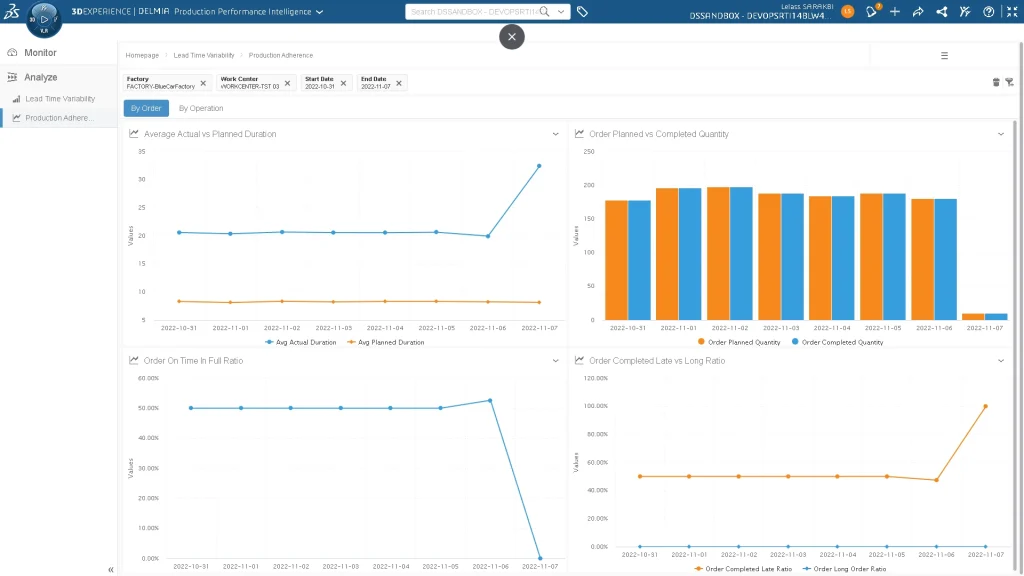
Task: Go to Homepage breadcrumb link
Action: (x=142, y=56)
